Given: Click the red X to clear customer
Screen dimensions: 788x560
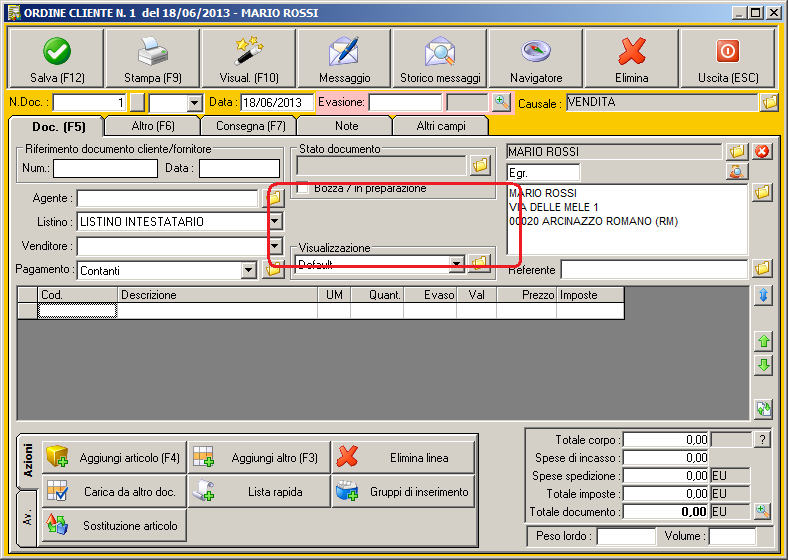Looking at the screenshot, I should point(762,151).
